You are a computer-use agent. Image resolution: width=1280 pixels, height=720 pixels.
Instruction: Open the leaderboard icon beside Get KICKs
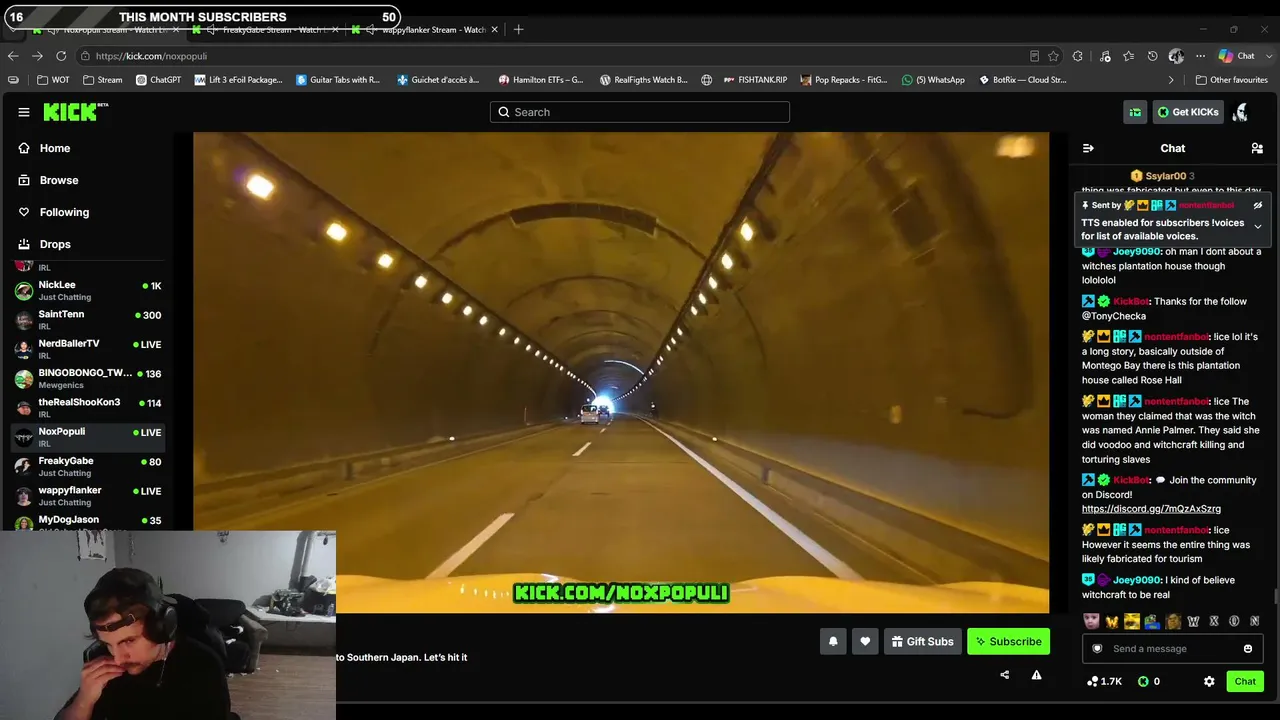tap(1135, 112)
